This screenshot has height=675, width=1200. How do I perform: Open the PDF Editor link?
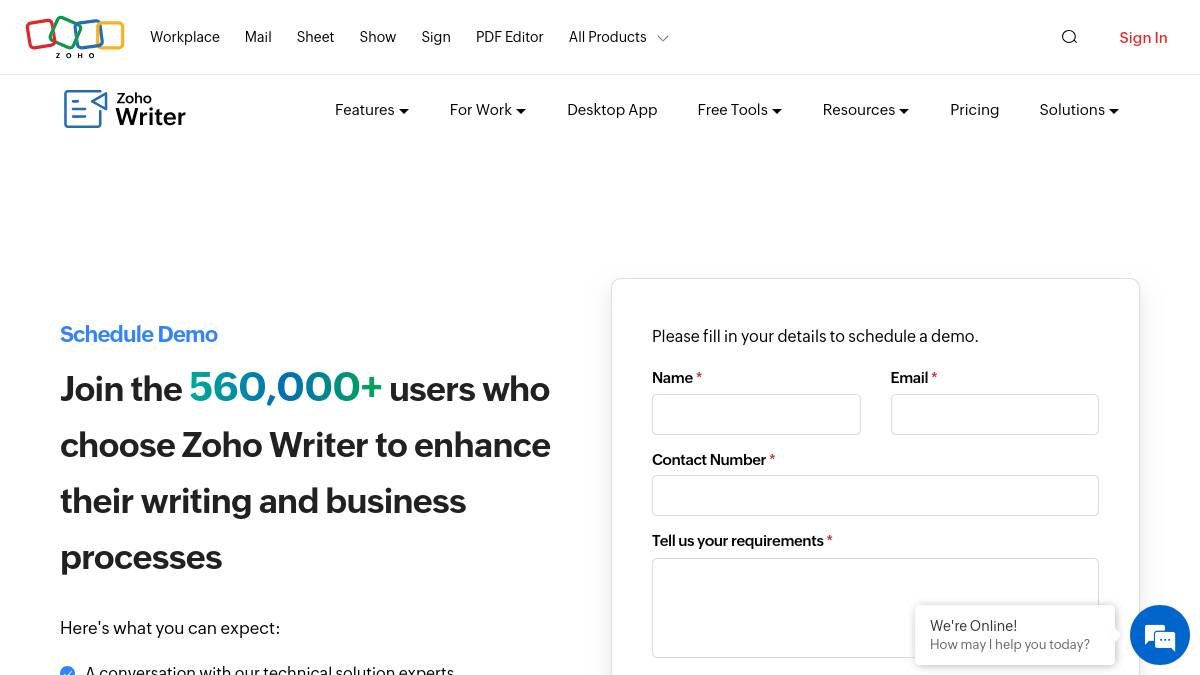509,37
